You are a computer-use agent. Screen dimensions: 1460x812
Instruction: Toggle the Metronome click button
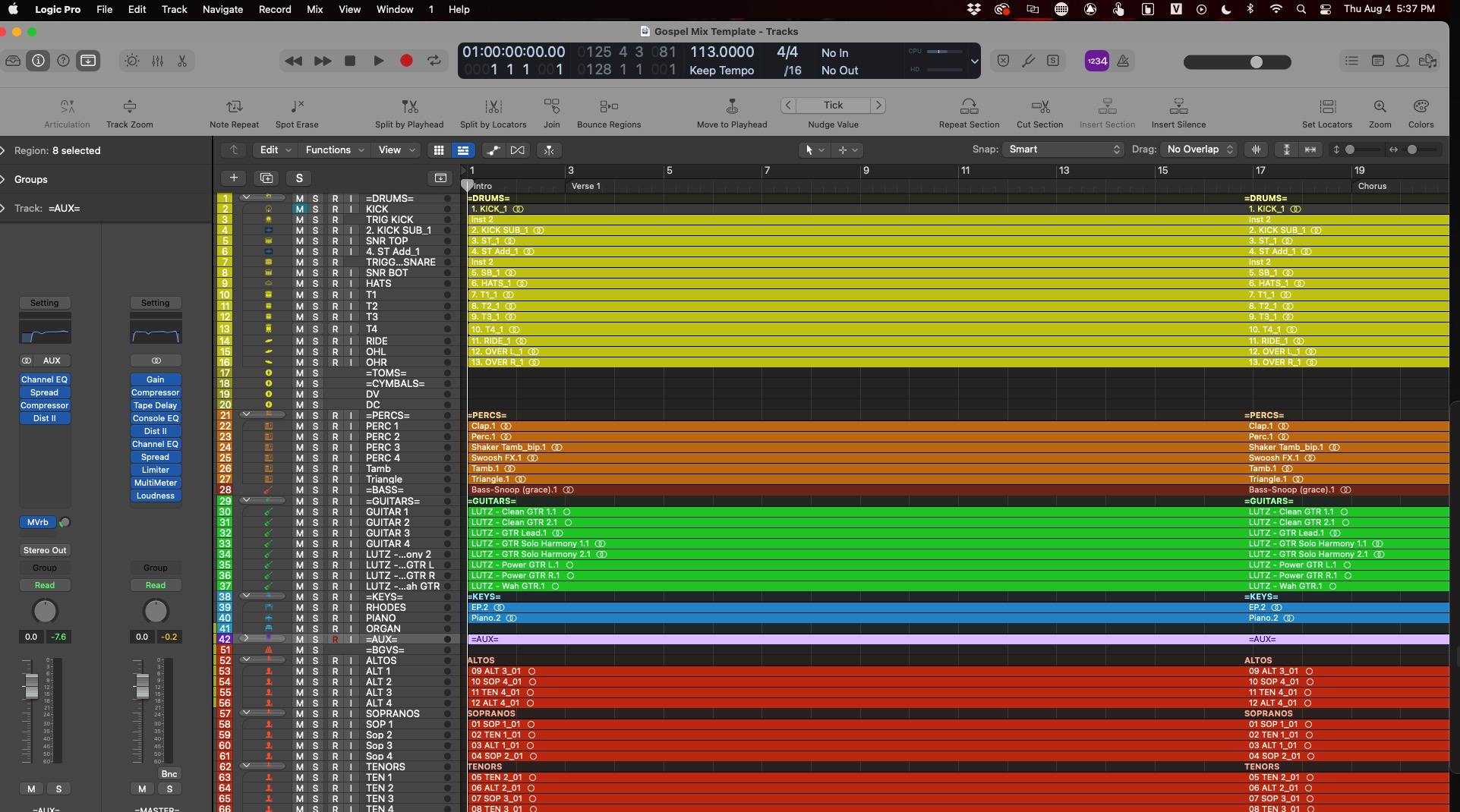pos(1123,61)
